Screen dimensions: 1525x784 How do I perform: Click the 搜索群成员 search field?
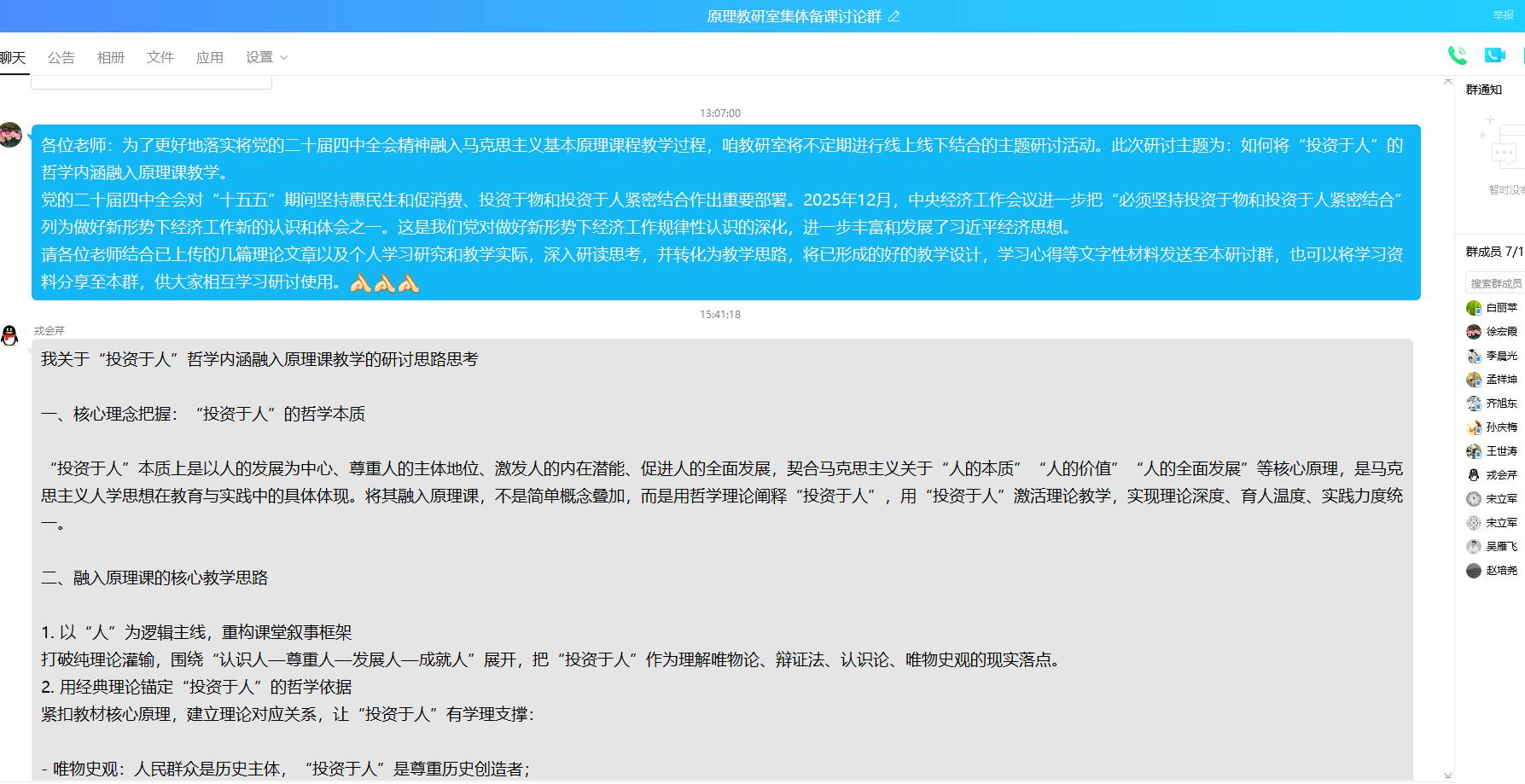[1495, 283]
